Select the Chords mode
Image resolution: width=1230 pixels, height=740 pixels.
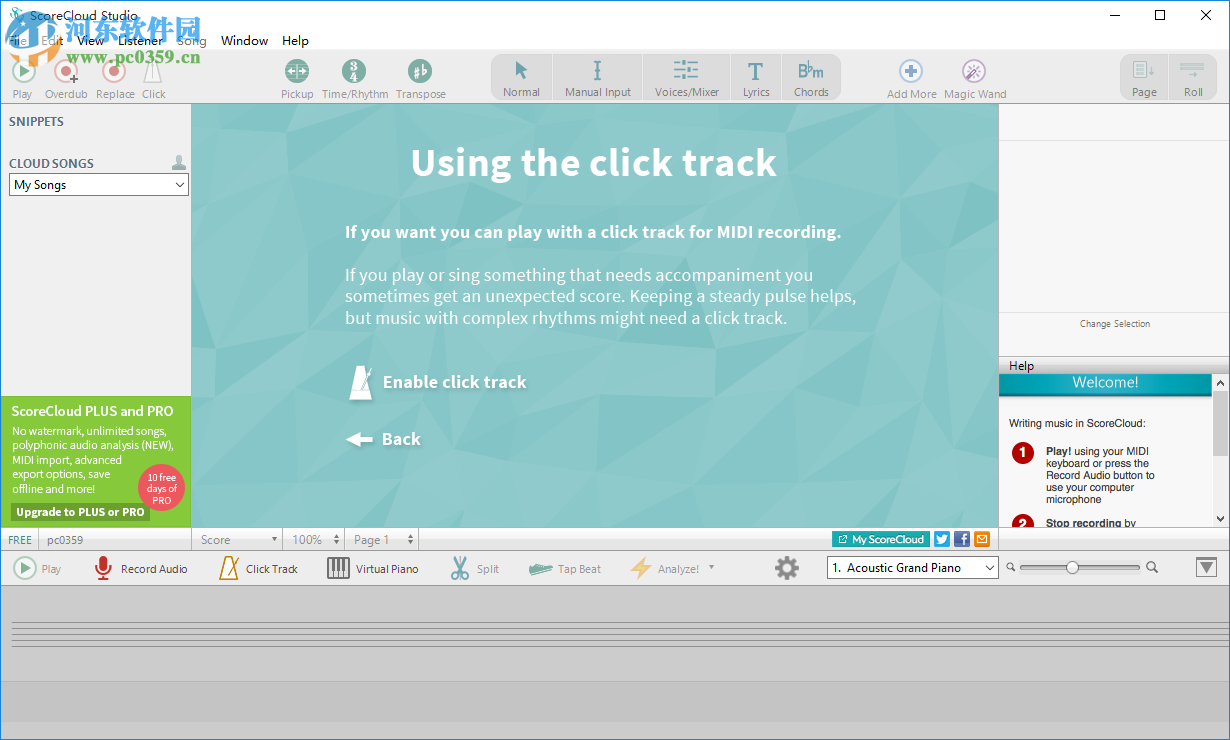click(x=811, y=78)
